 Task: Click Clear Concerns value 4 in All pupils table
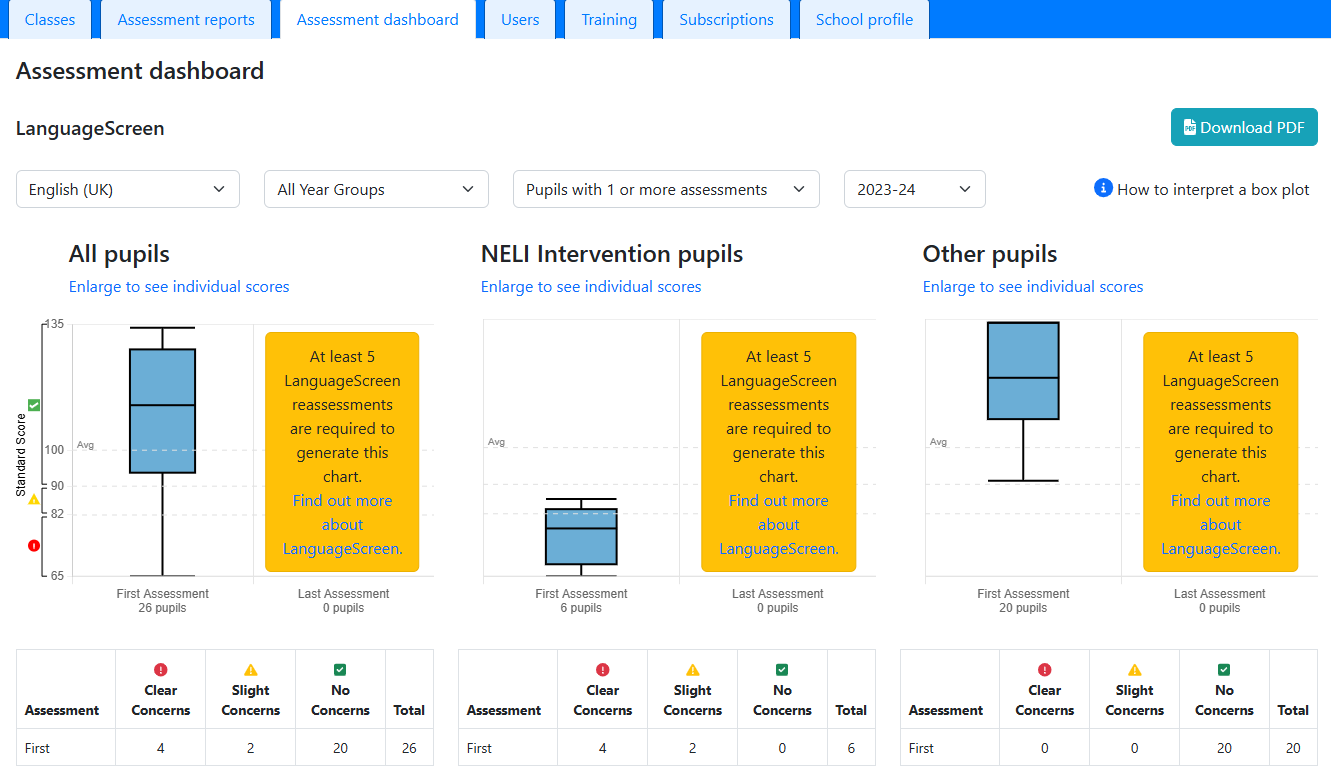point(160,748)
